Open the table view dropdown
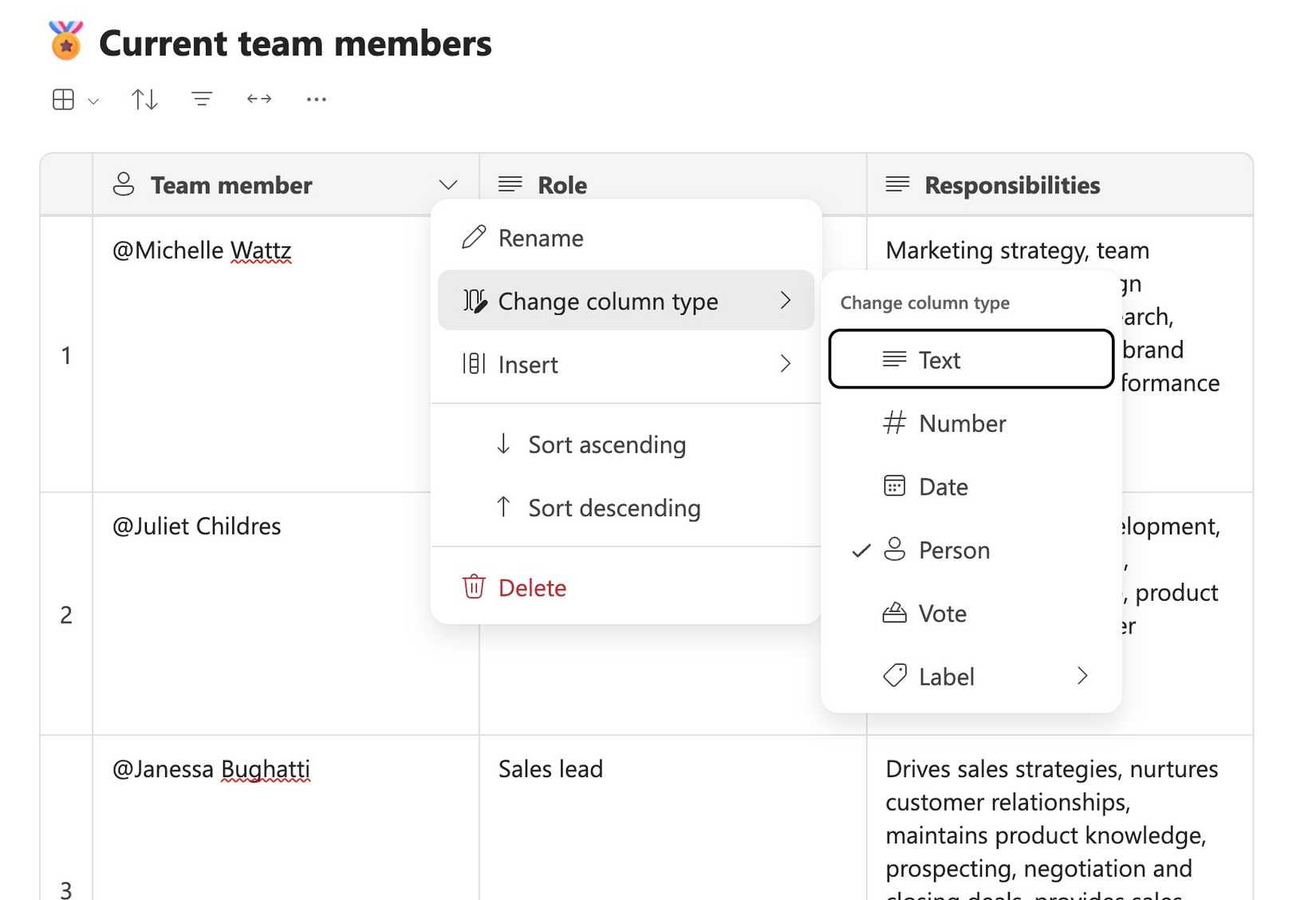Image resolution: width=1316 pixels, height=900 pixels. point(75,100)
